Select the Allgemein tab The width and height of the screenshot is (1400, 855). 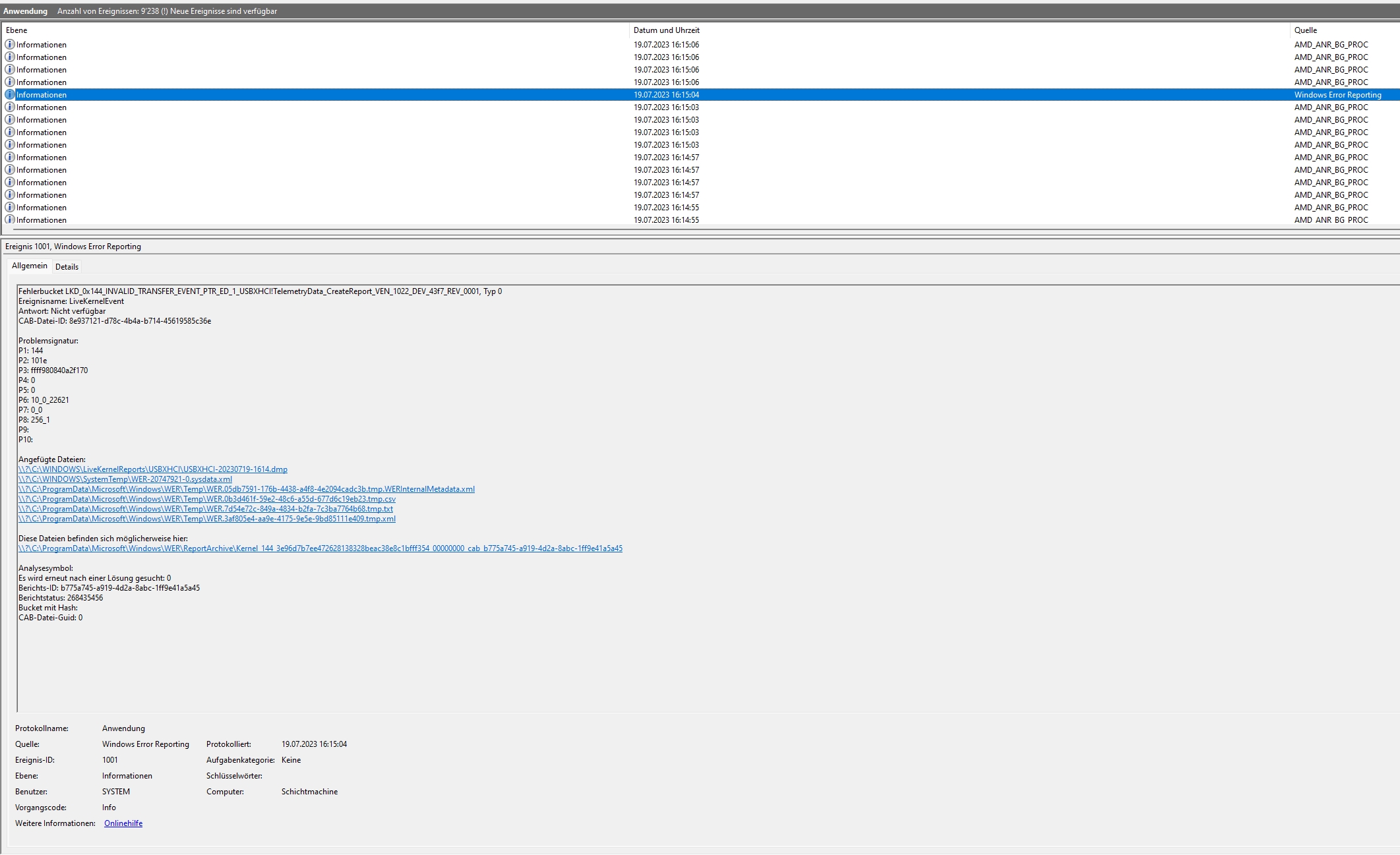point(30,266)
